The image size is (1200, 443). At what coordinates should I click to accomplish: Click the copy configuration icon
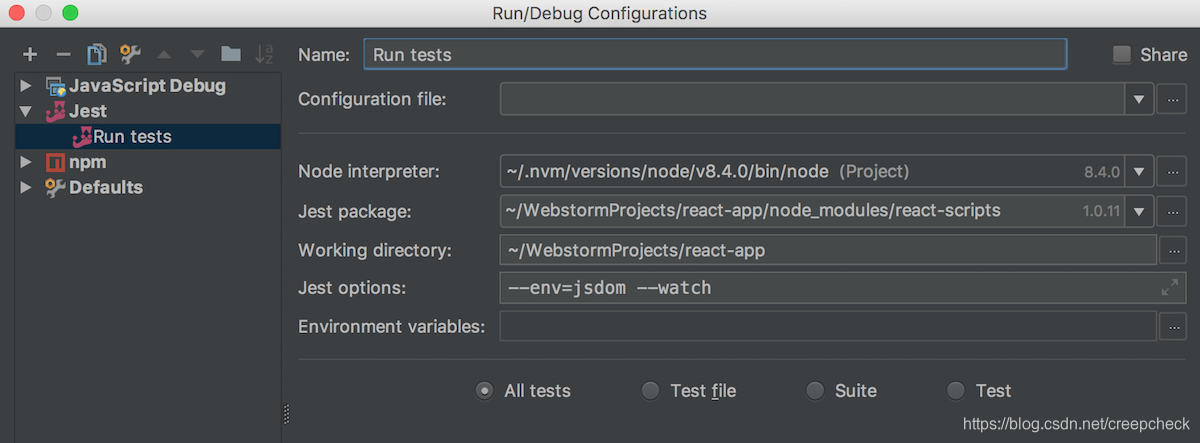[x=97, y=54]
